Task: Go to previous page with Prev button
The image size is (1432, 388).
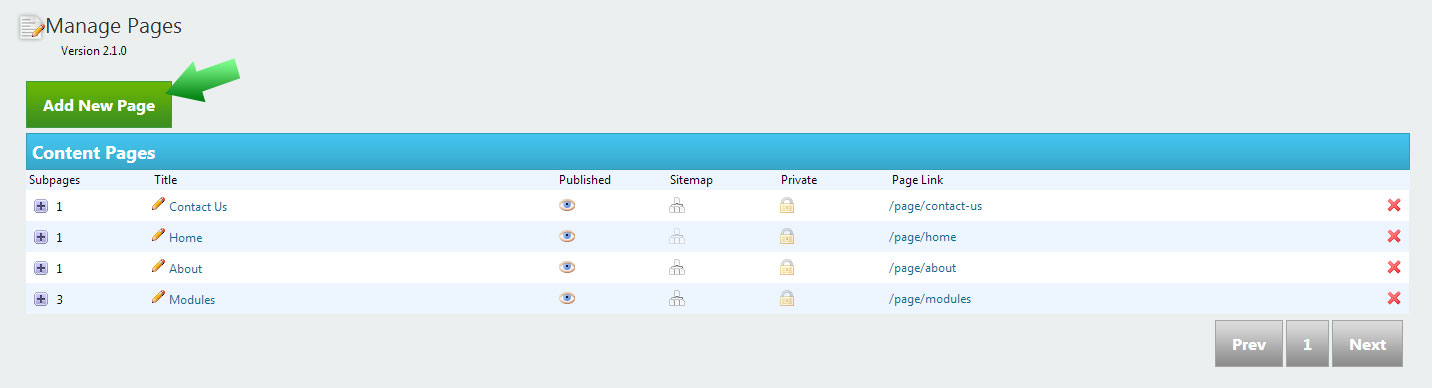Action: [x=1249, y=344]
